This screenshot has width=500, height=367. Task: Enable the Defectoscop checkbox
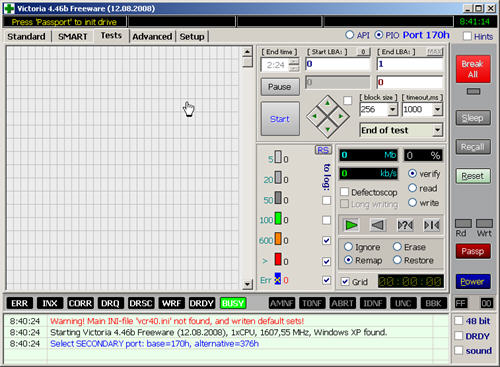pyautogui.click(x=344, y=192)
